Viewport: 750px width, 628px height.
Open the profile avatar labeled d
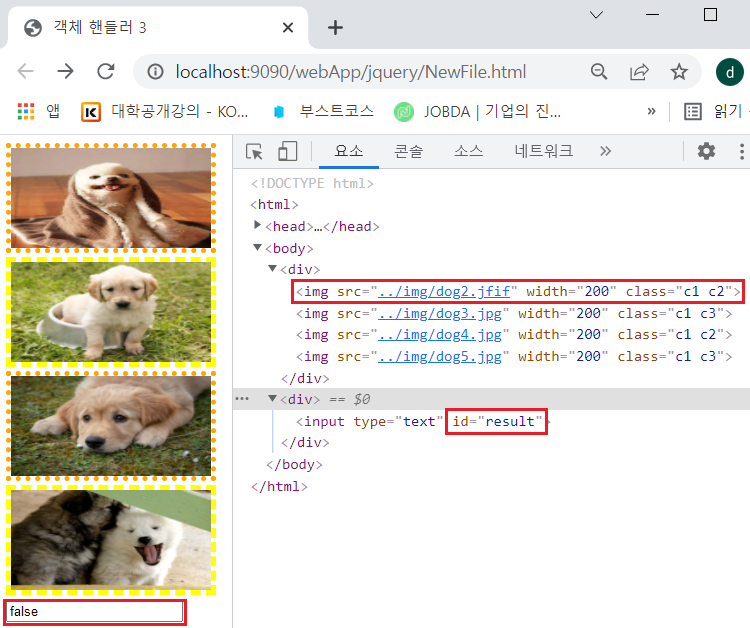tap(729, 72)
